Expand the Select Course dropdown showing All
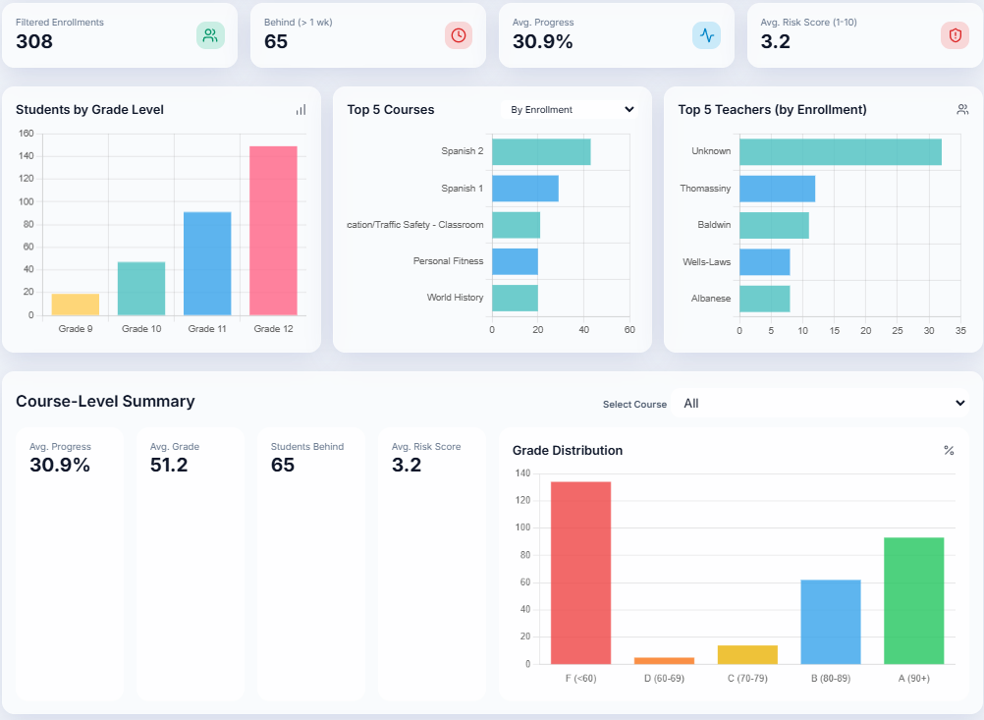 (823, 403)
